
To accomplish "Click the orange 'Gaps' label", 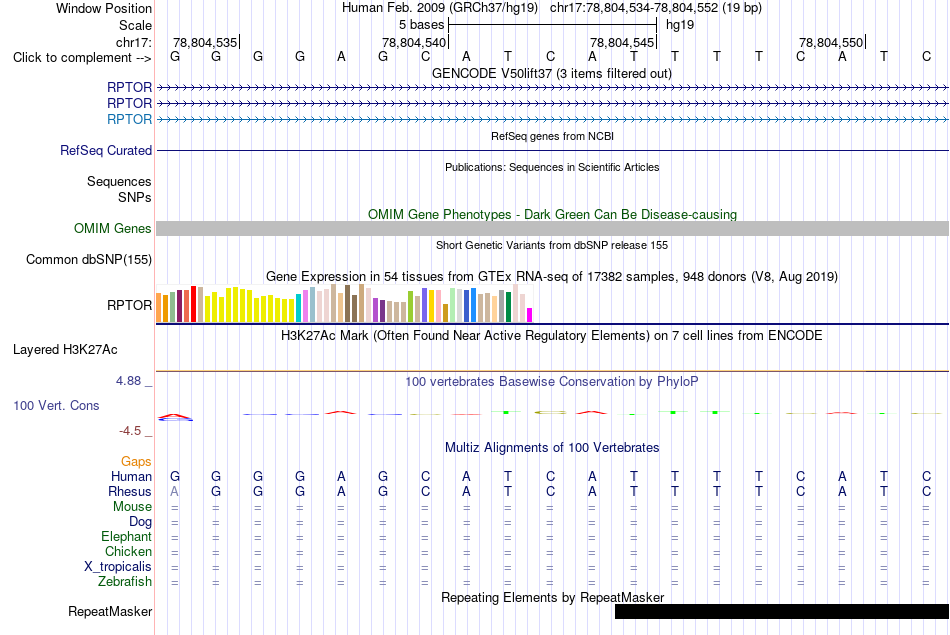I will 136,462.
